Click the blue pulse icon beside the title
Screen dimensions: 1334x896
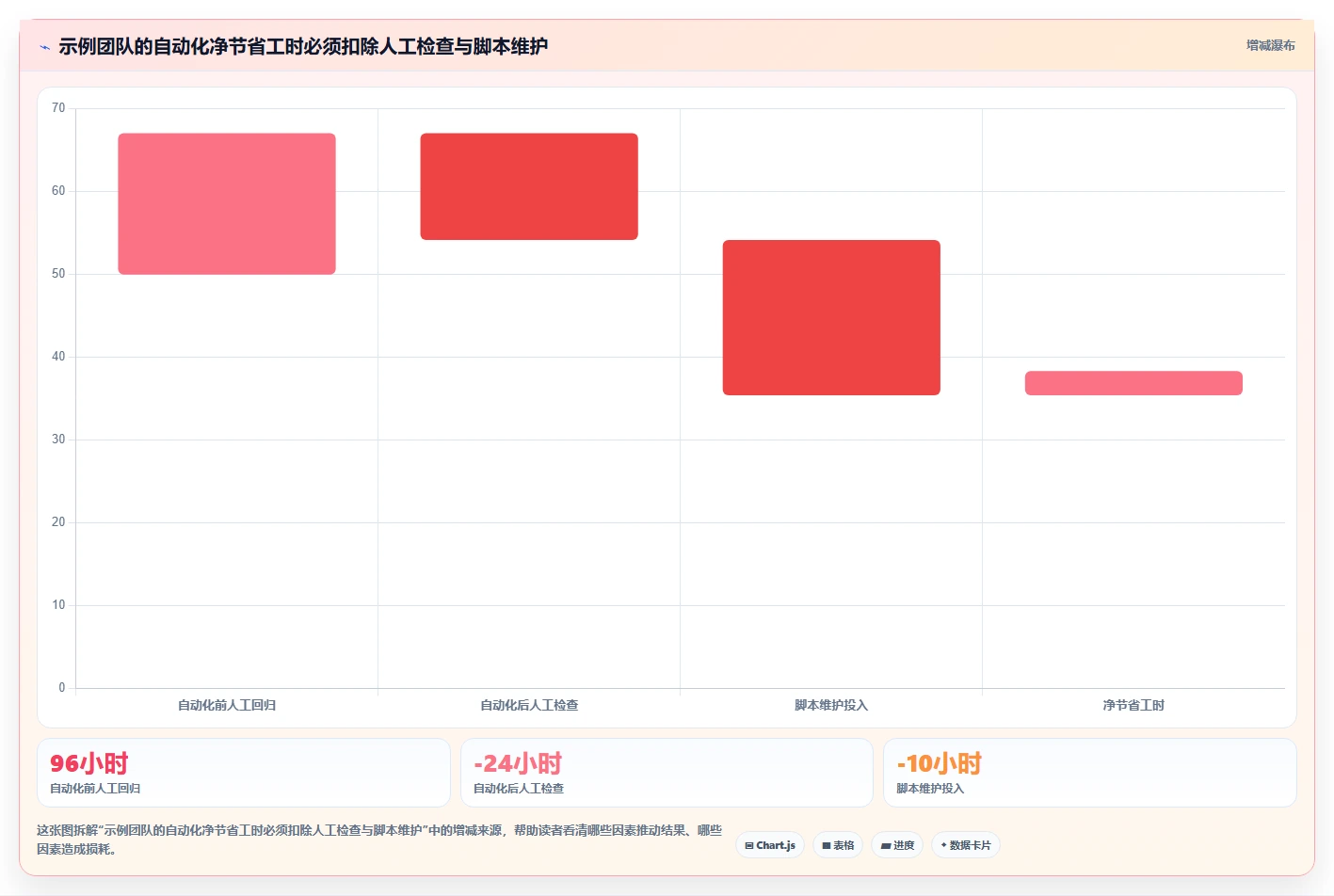click(x=44, y=47)
